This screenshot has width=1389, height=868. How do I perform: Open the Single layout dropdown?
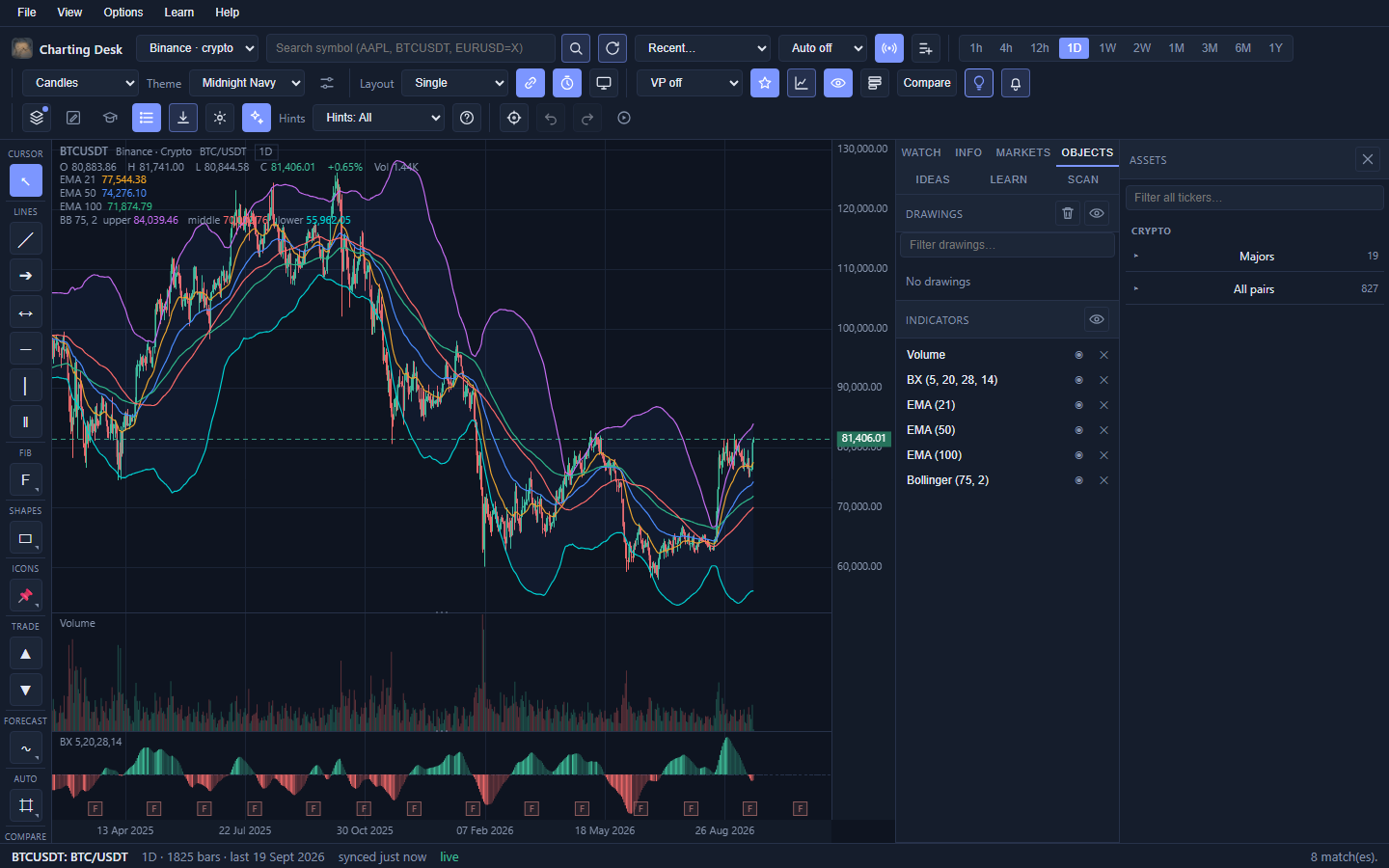point(454,83)
